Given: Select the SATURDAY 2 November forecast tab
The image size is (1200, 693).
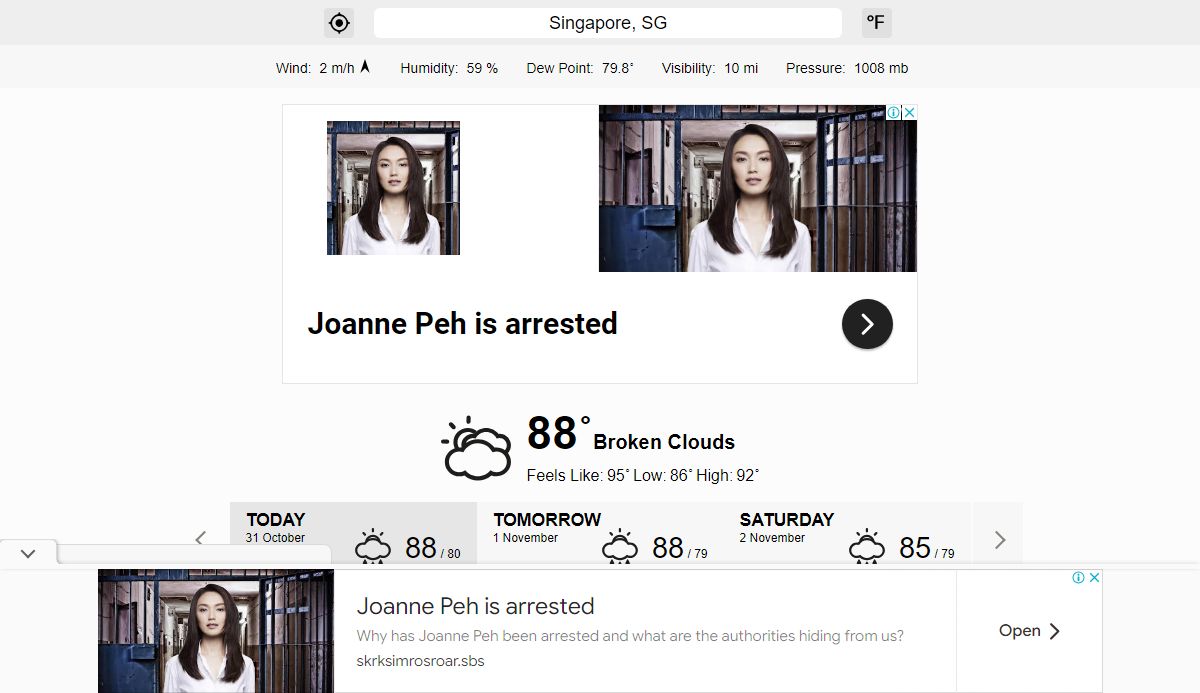Looking at the screenshot, I should pyautogui.click(x=847, y=535).
